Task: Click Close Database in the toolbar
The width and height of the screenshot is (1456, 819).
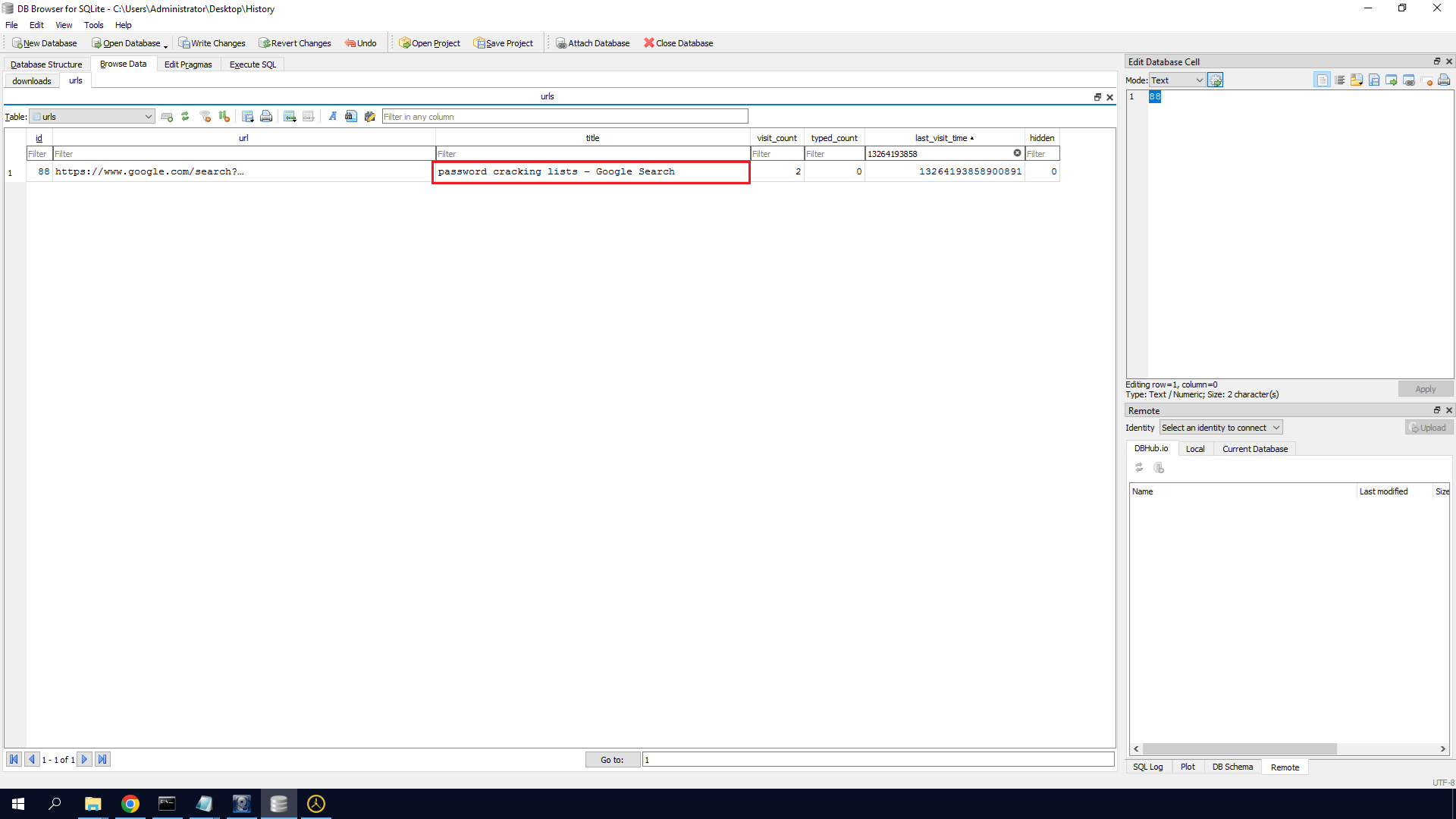Action: pyautogui.click(x=679, y=43)
